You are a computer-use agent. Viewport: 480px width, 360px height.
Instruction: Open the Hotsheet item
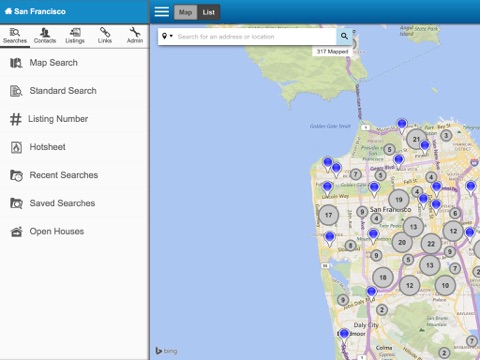(75, 147)
